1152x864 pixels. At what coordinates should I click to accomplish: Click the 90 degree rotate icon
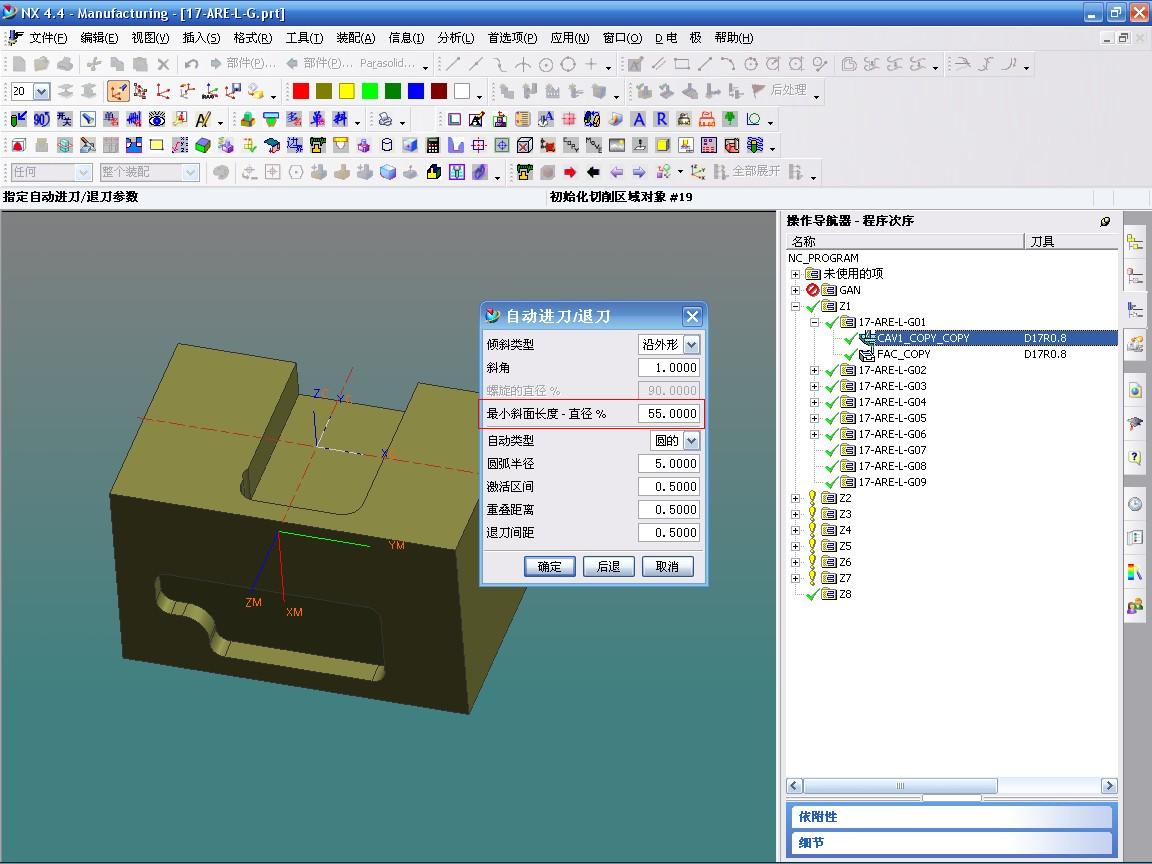42,119
